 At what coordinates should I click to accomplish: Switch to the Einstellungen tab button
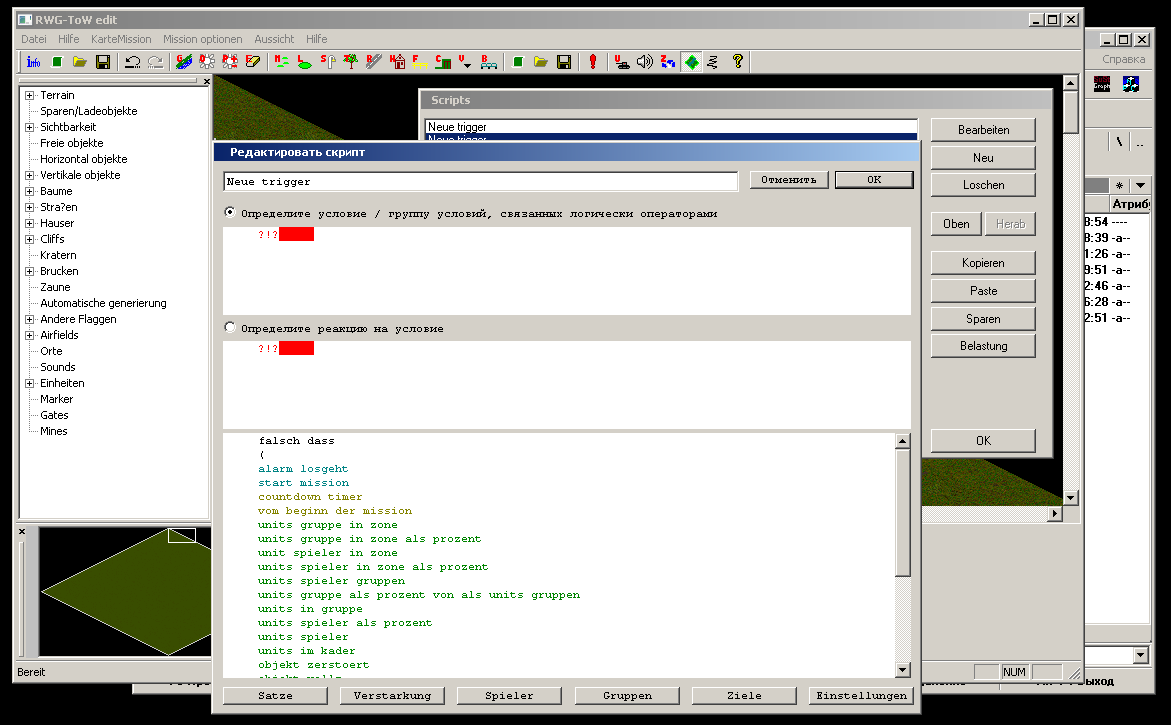[x=861, y=695]
